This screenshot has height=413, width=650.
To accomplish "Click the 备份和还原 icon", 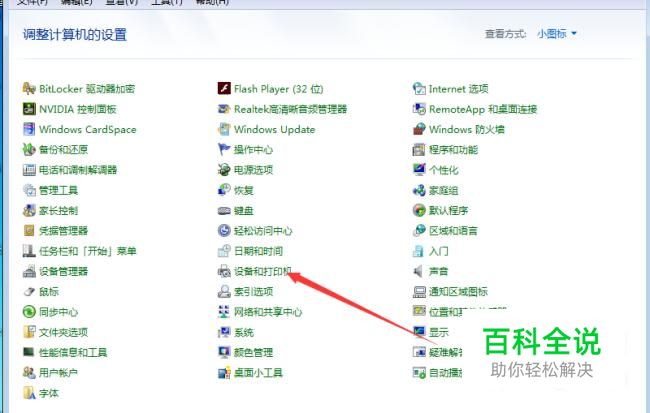I will (29, 149).
